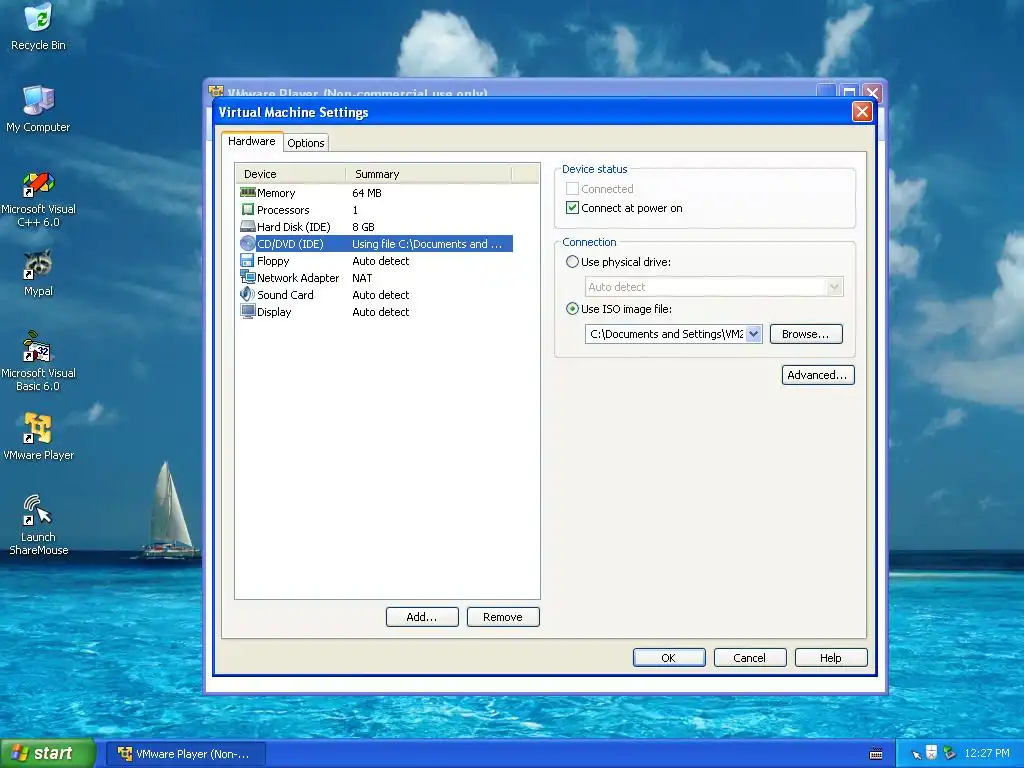Click the VMware Player desktop icon
This screenshot has width=1024, height=768.
click(x=38, y=436)
